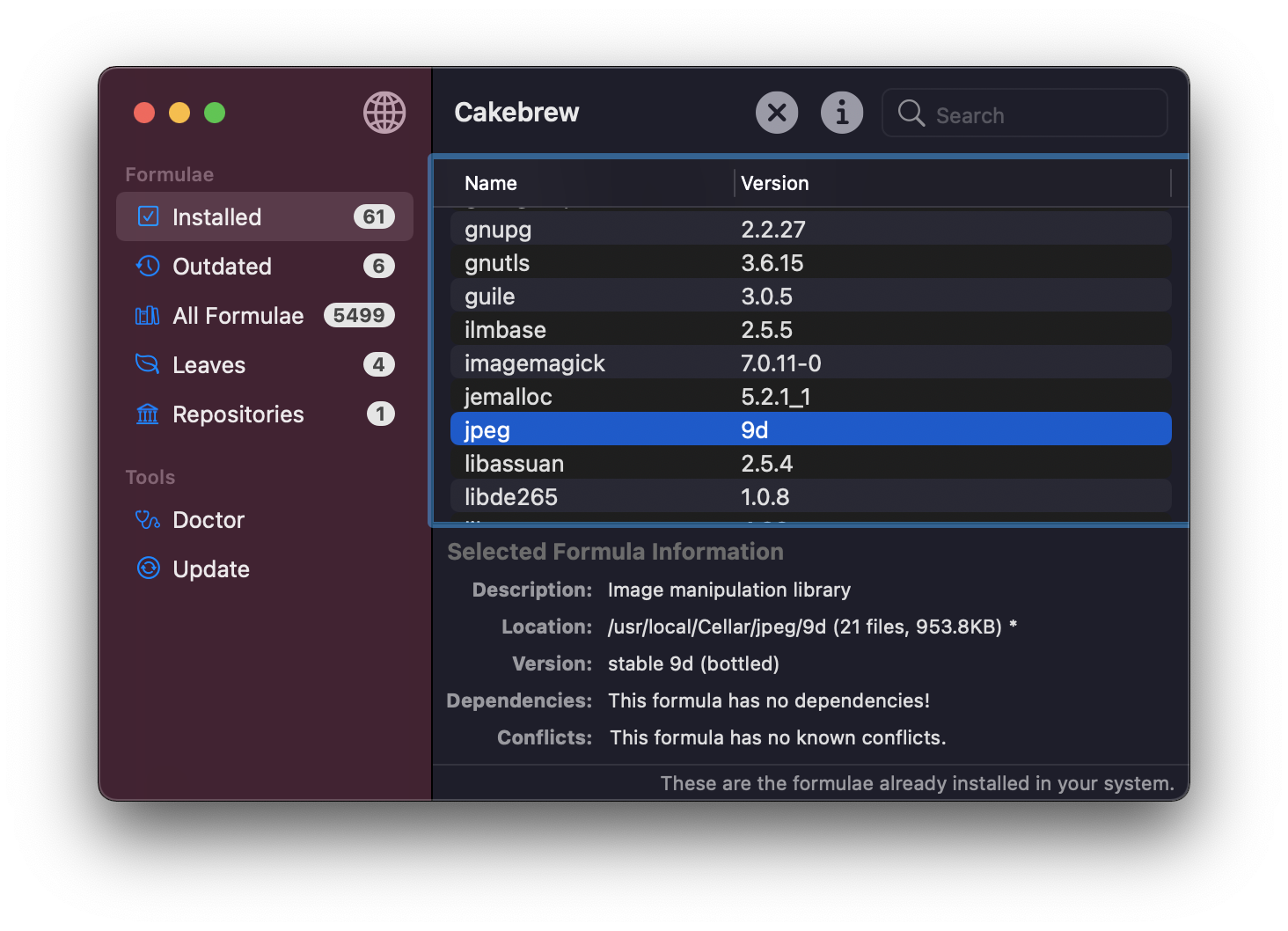The image size is (1288, 931).
Task: Sort the list by the Name column header
Action: 491,183
